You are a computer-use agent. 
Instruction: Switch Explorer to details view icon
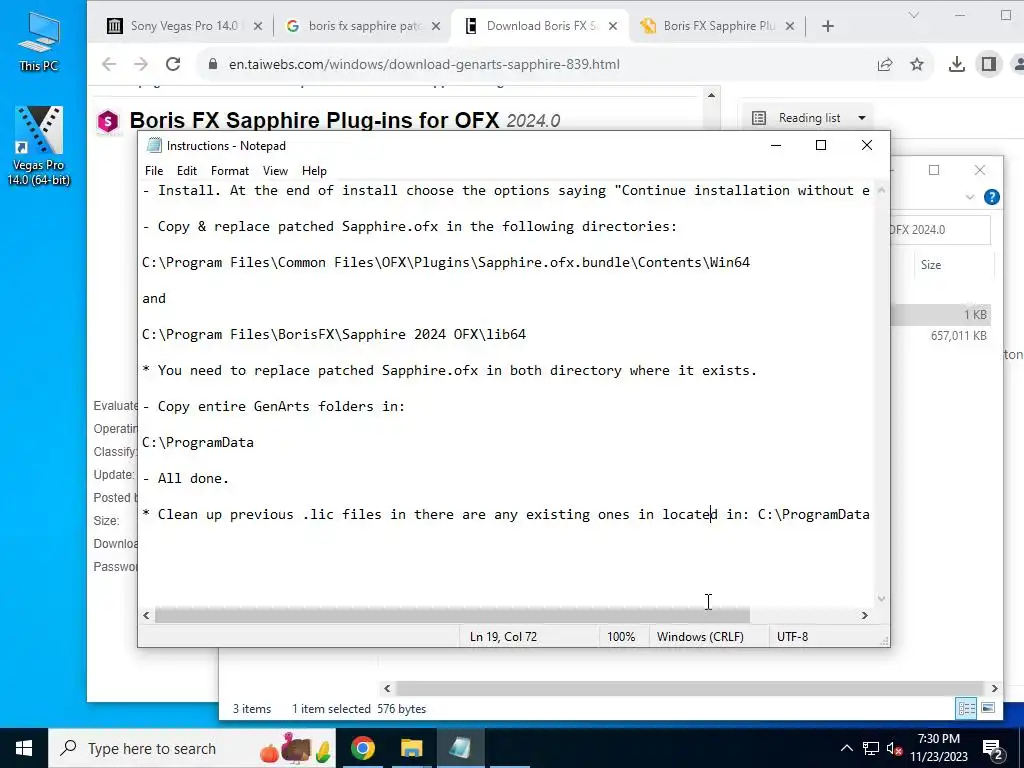coord(967,708)
